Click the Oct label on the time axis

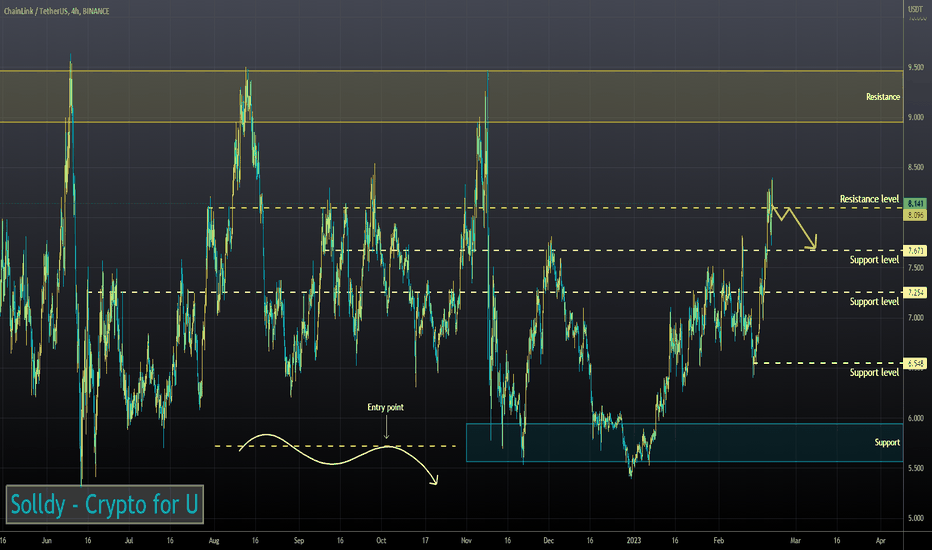click(x=381, y=540)
